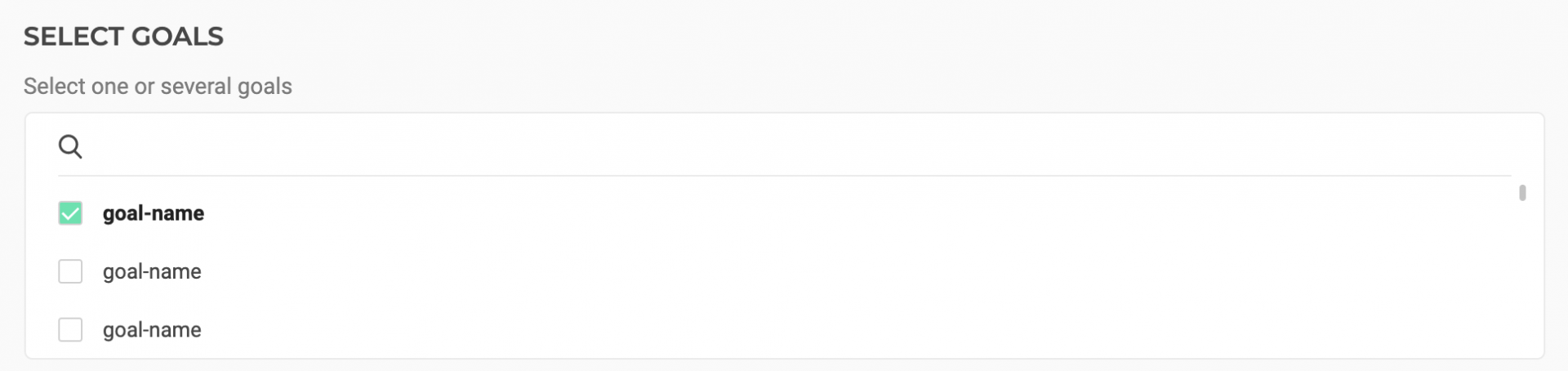
Task: Click scrollbar track below the thumb
Action: [x=1522, y=286]
